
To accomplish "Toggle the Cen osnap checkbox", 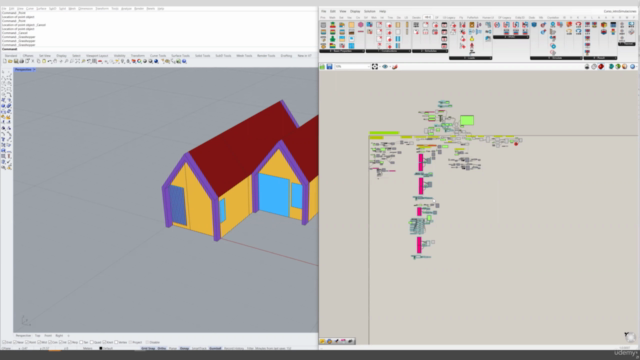I will coord(50,342).
